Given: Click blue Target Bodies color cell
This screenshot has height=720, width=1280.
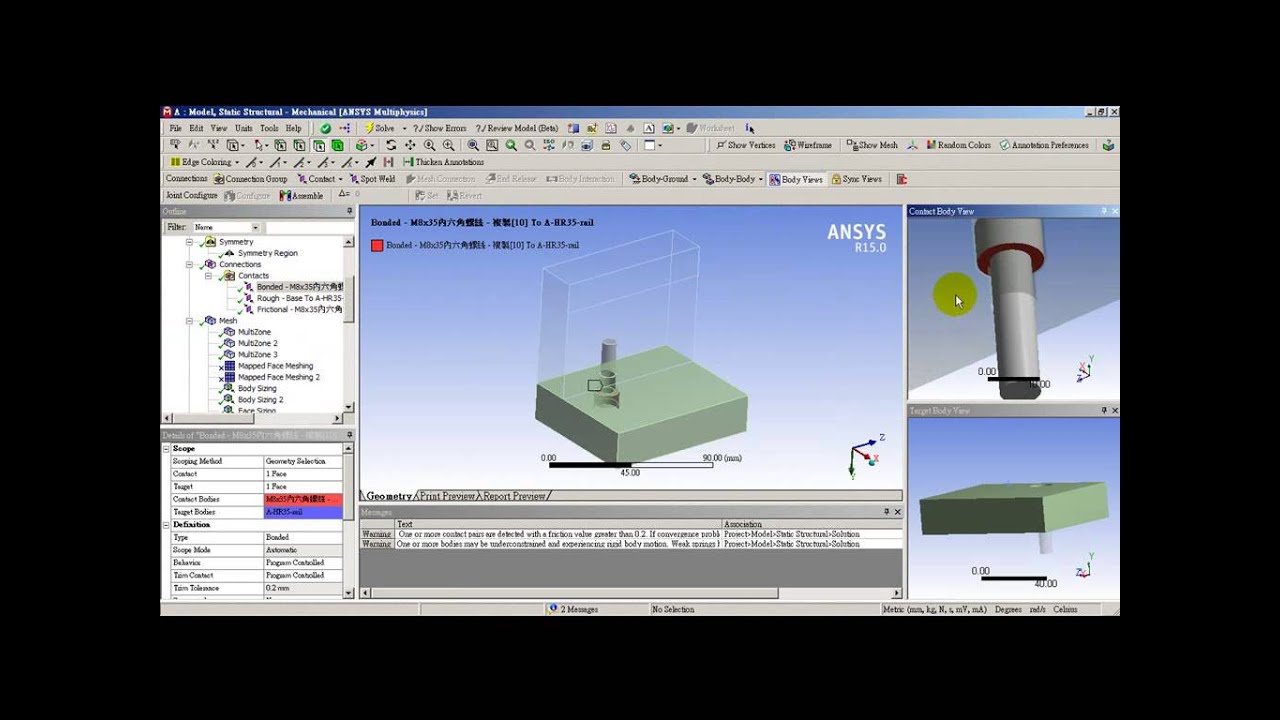Looking at the screenshot, I should point(303,512).
